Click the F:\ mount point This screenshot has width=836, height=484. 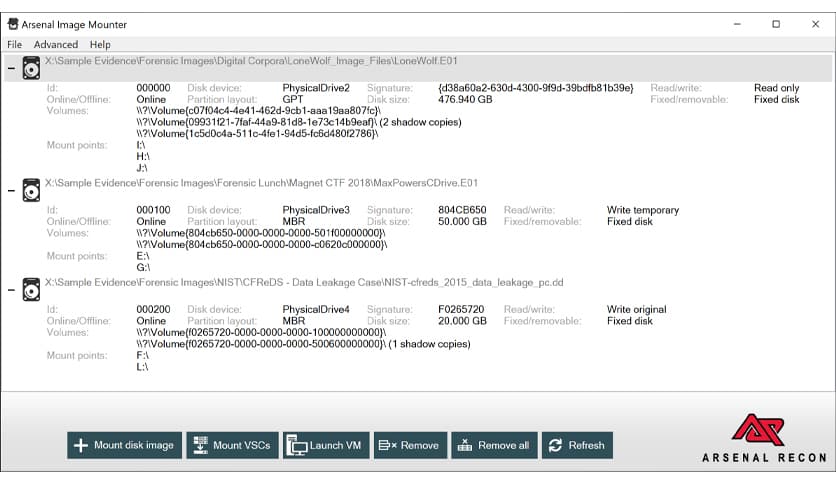(x=142, y=356)
